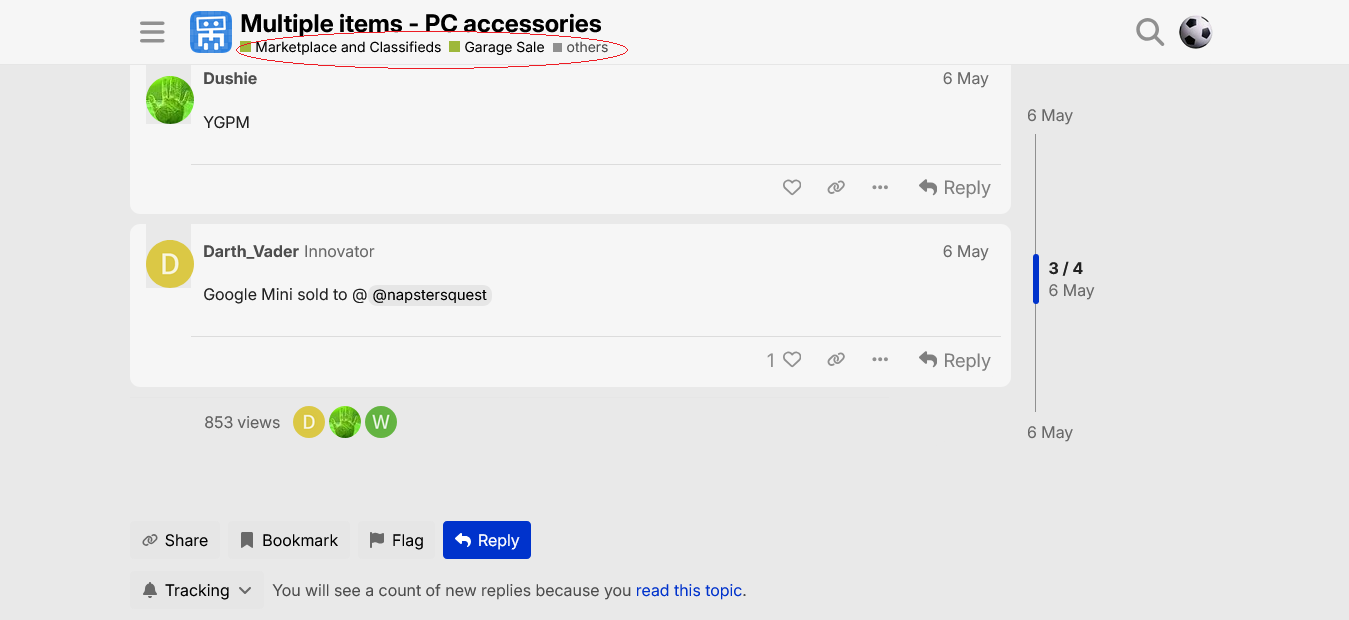Show more actions on Dushie's post

pyautogui.click(x=880, y=187)
